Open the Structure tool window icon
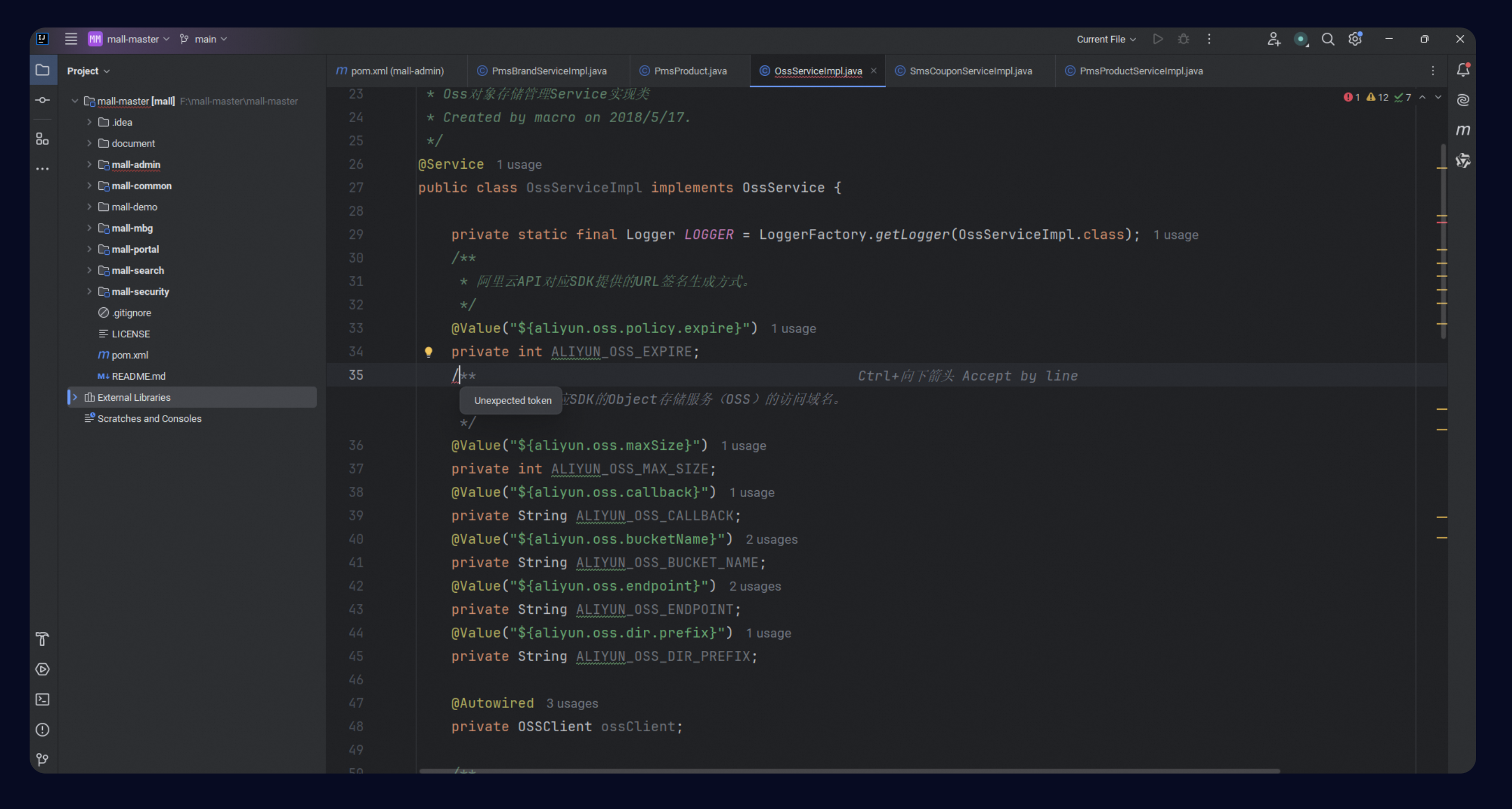The image size is (1512, 809). (42, 139)
